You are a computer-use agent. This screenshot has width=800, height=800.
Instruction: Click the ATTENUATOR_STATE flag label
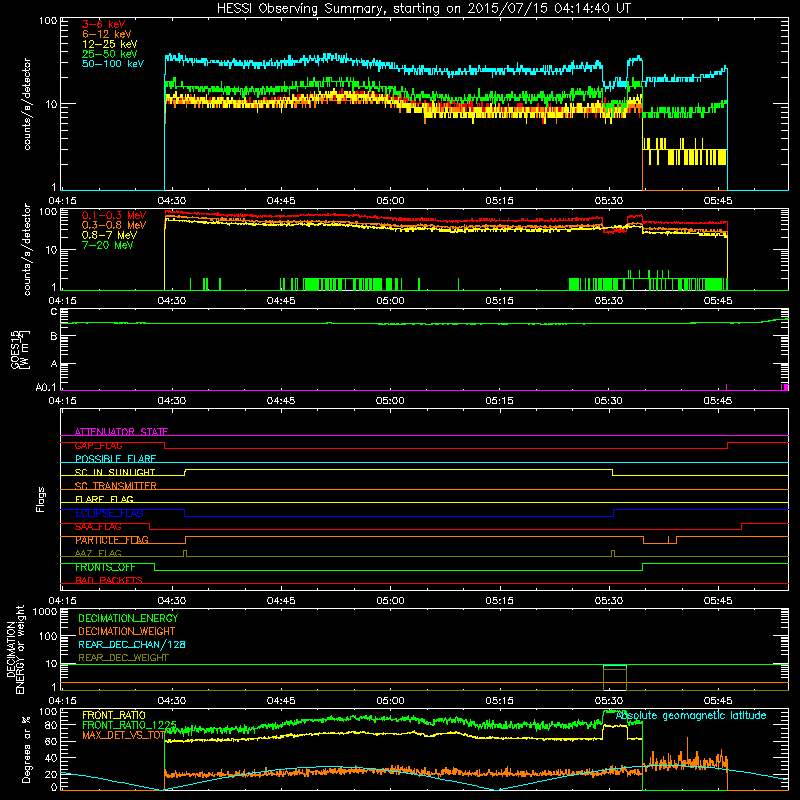[x=121, y=432]
